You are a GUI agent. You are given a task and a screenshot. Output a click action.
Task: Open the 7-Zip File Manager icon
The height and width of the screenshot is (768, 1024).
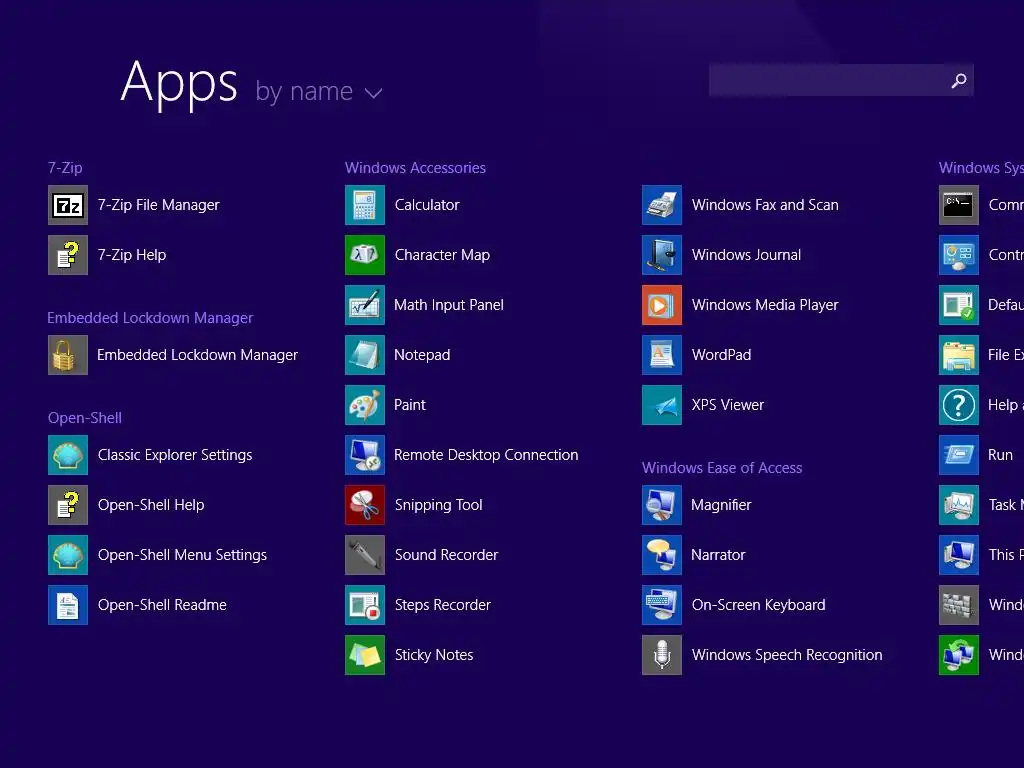68,205
